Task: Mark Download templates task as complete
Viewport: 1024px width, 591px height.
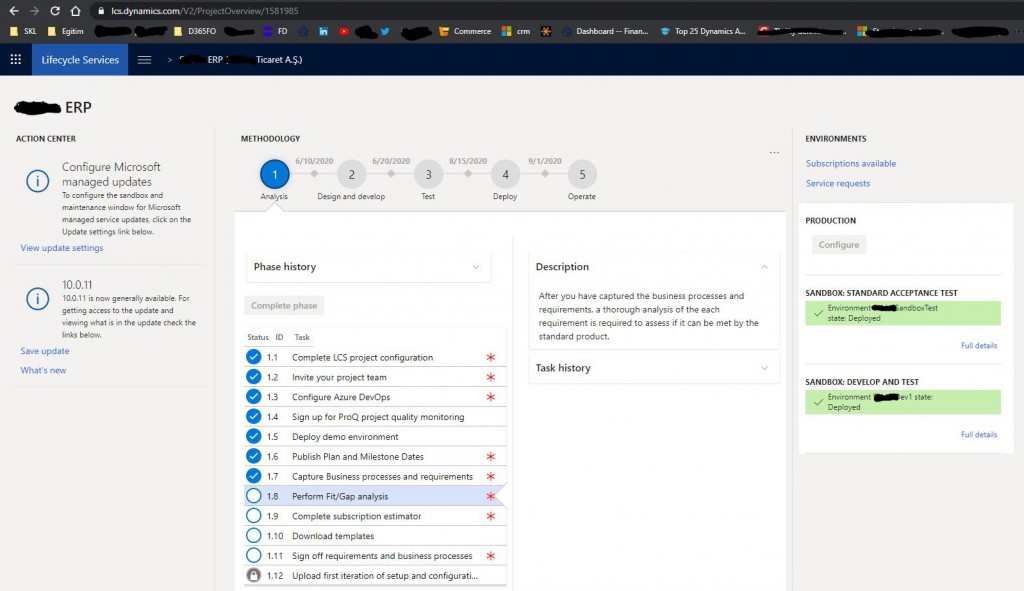Action: pyautogui.click(x=253, y=535)
